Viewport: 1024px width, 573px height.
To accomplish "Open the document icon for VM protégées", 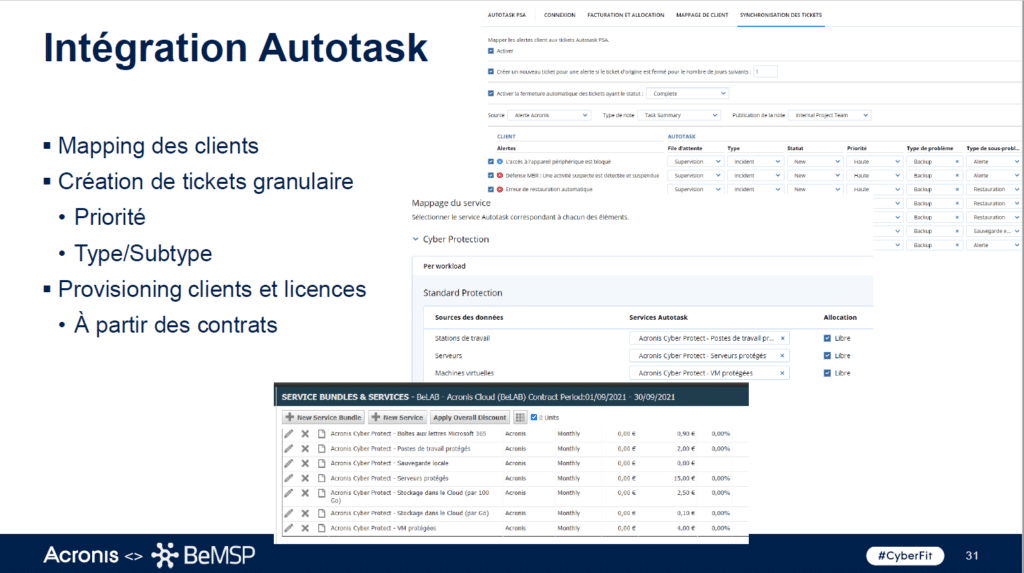I will tap(321, 528).
